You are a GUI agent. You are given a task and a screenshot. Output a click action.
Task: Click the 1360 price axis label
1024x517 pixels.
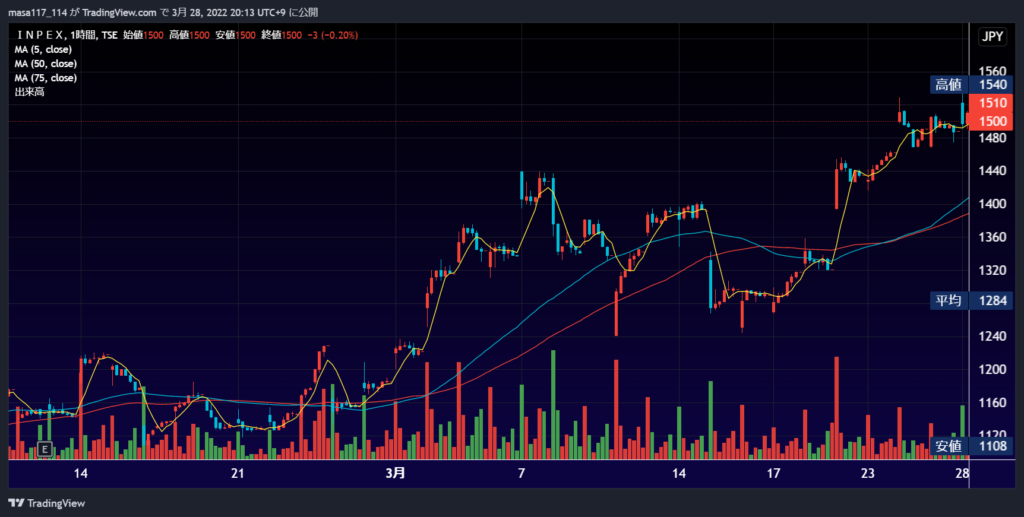click(x=992, y=237)
